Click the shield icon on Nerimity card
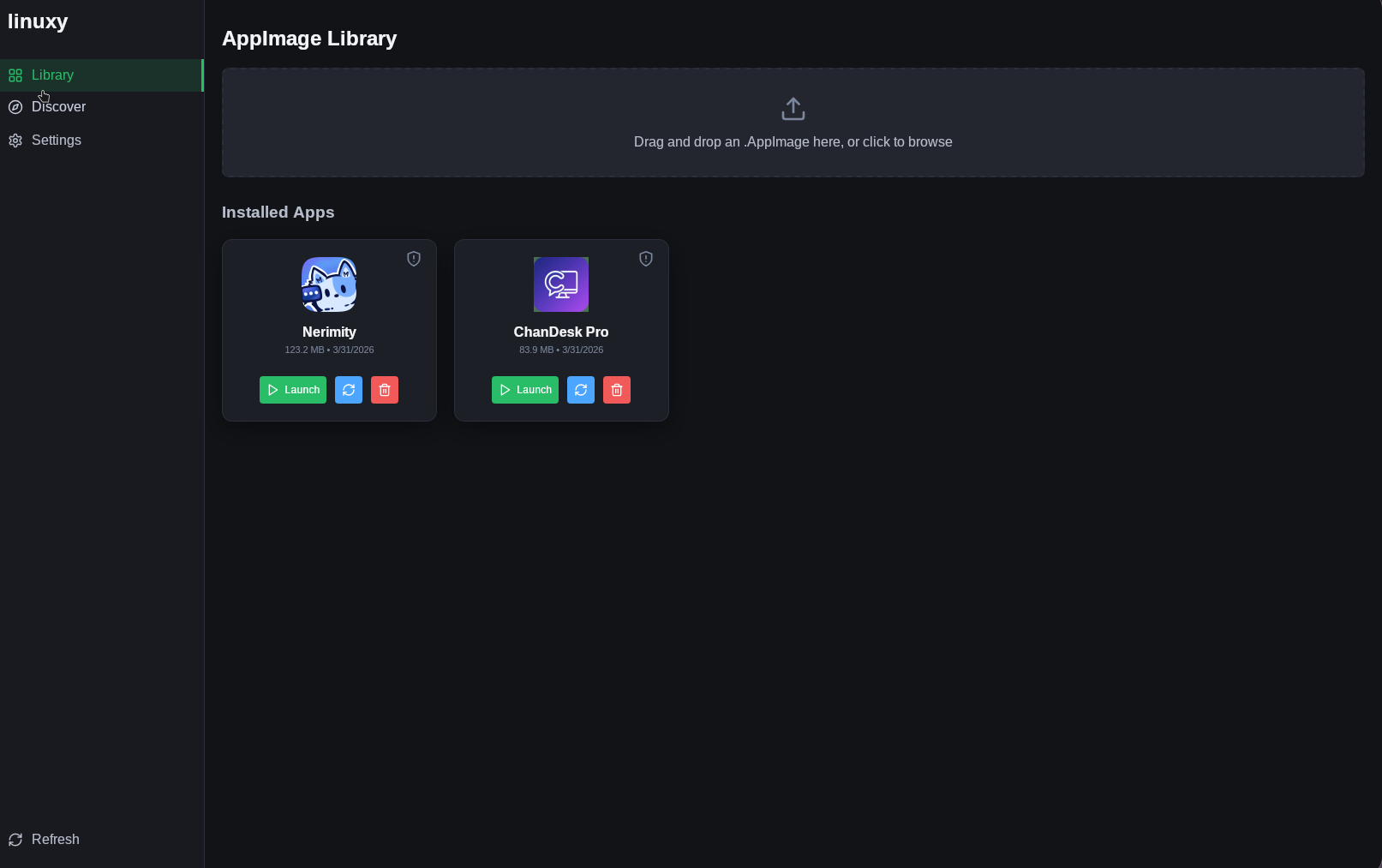Image resolution: width=1382 pixels, height=868 pixels. [x=413, y=258]
